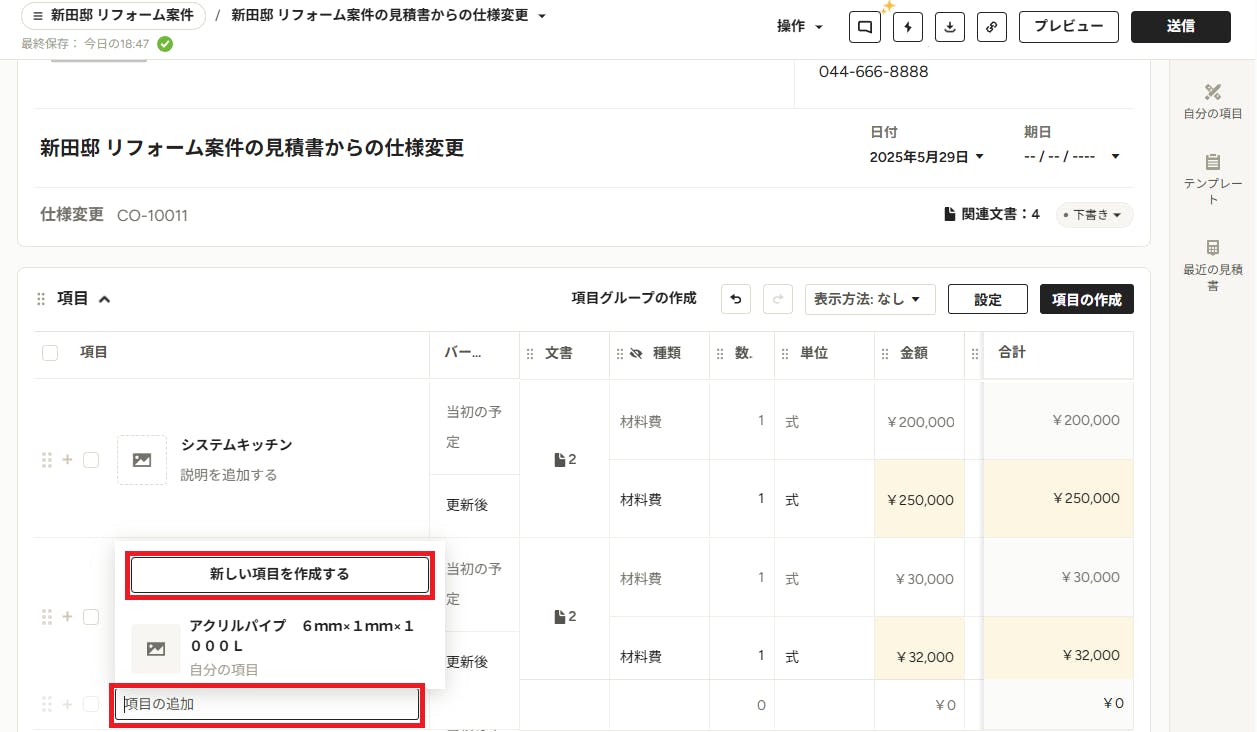Open the 表示方法: なし dropdown
Screen dimensions: 1257x732
tap(870, 299)
